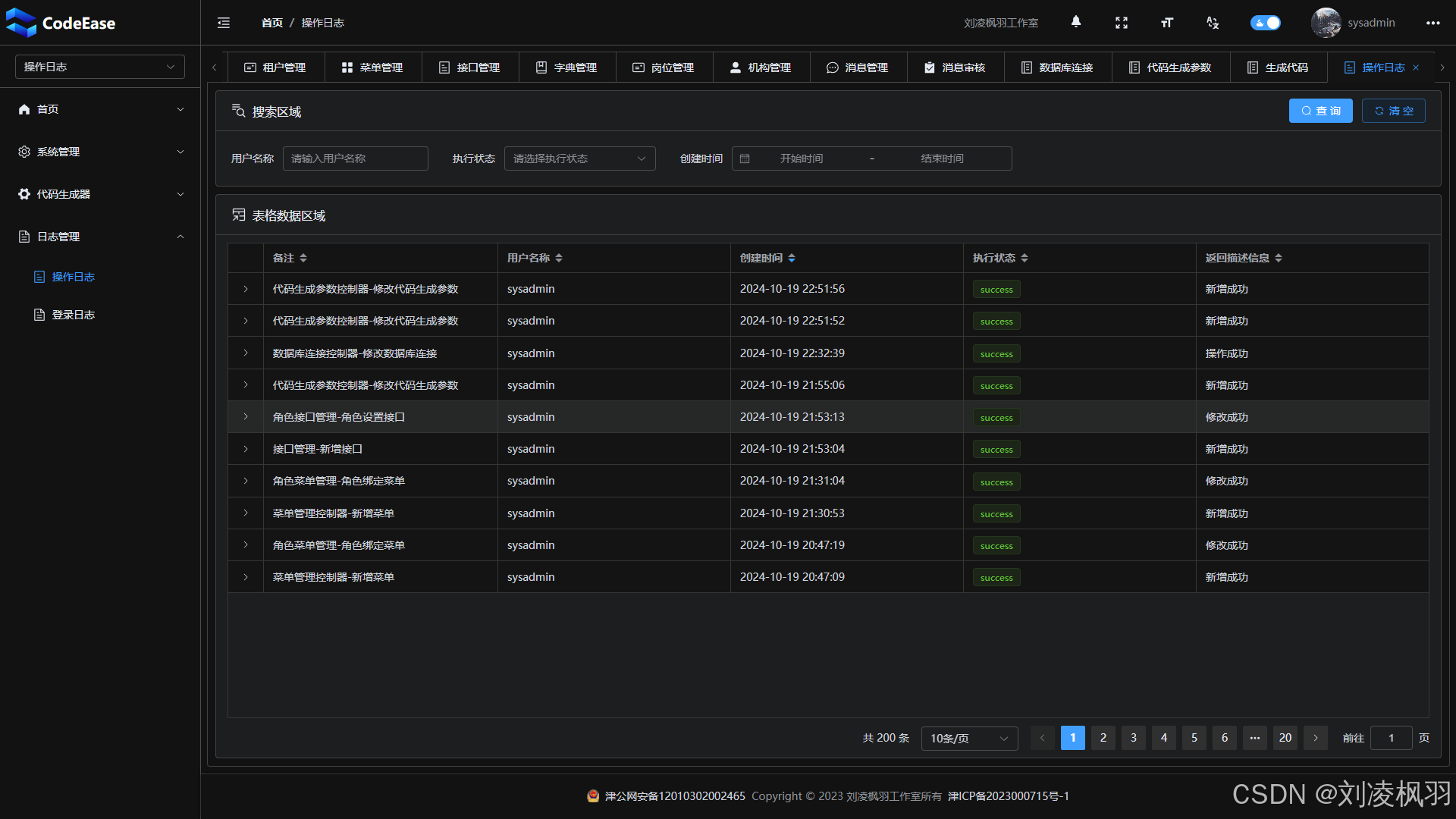Image resolution: width=1456 pixels, height=819 pixels.
Task: Open the language switcher icon
Action: (x=1212, y=23)
